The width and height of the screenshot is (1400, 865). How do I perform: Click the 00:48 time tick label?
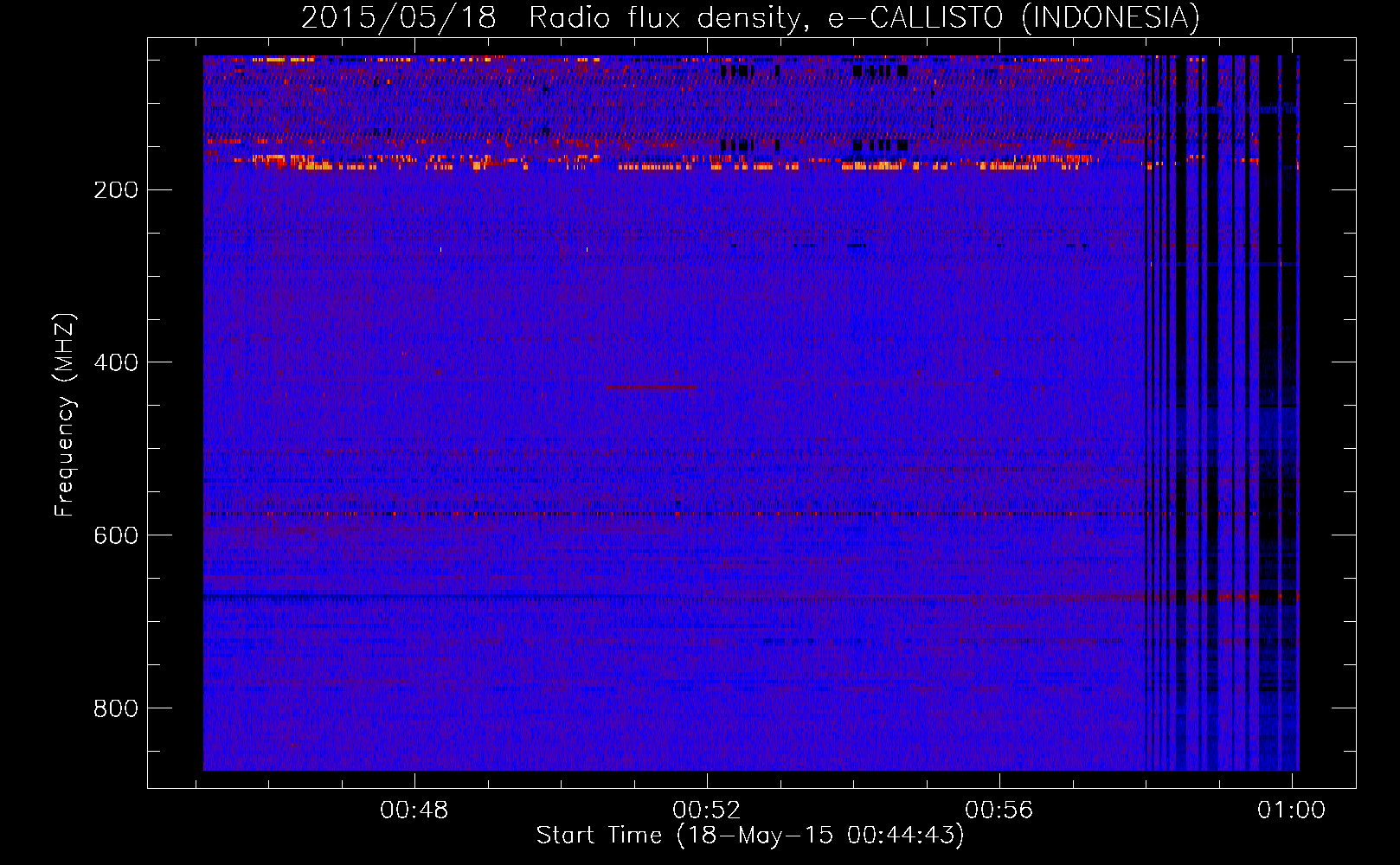pyautogui.click(x=414, y=810)
